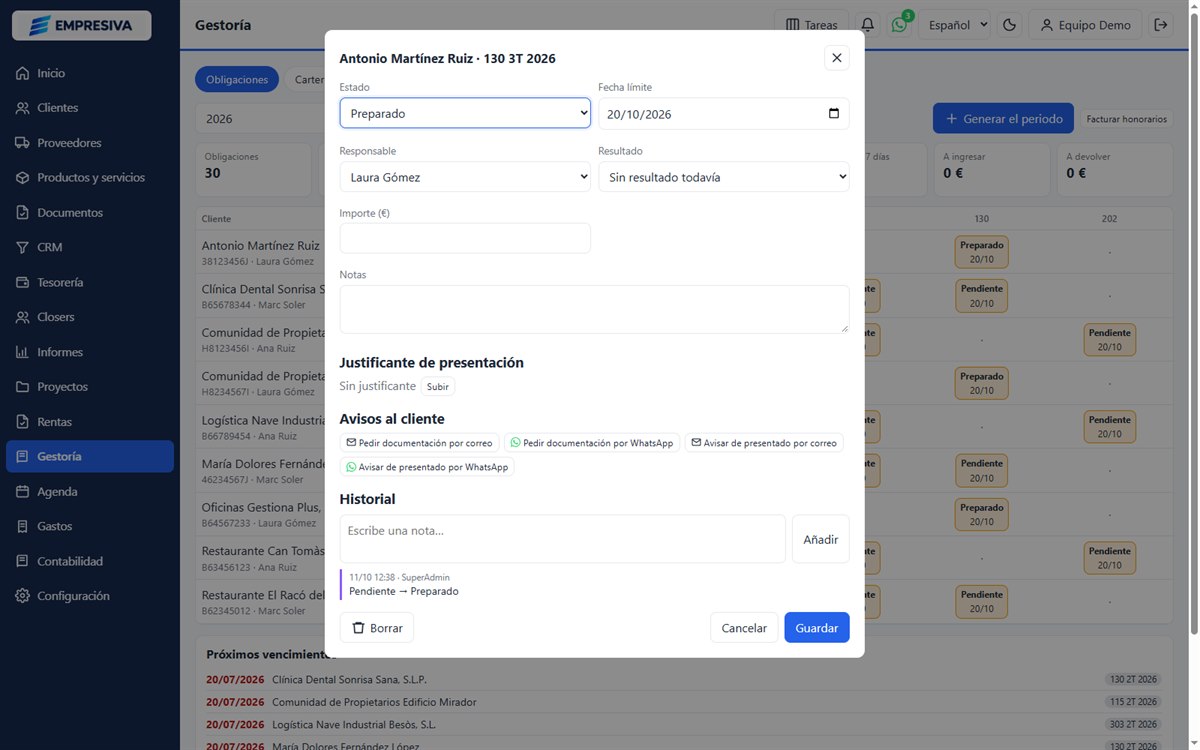The width and height of the screenshot is (1200, 750).
Task: Click the Configuración gear icon
Action: tap(22, 596)
